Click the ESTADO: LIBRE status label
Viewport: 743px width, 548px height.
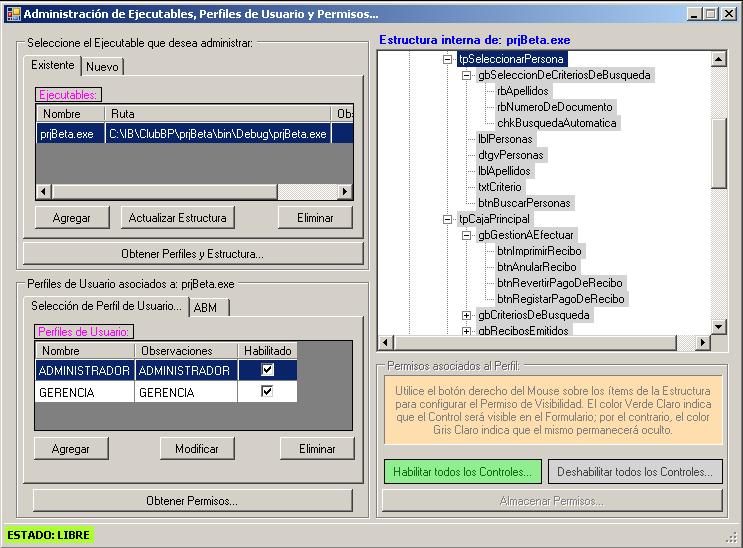pyautogui.click(x=48, y=535)
